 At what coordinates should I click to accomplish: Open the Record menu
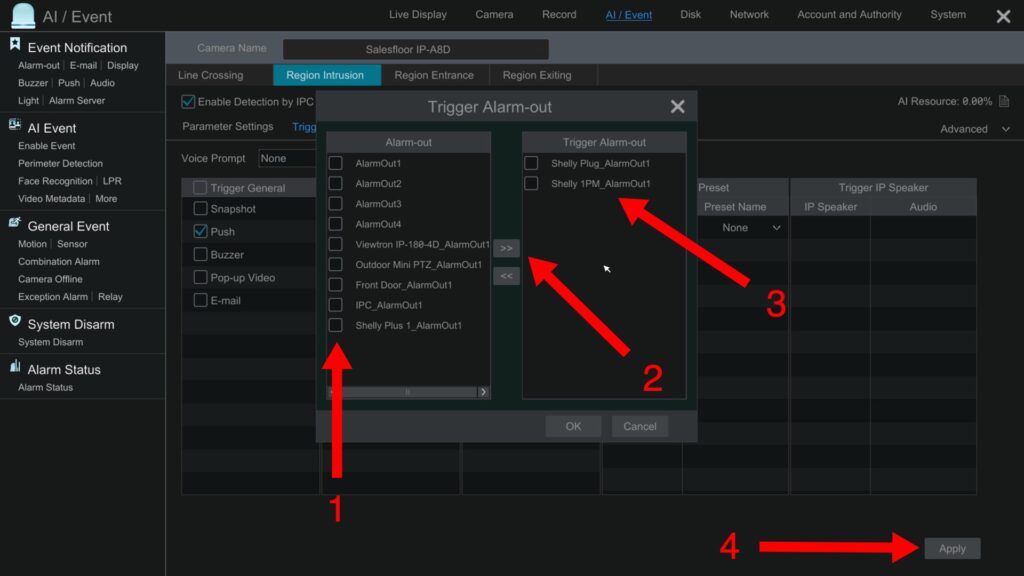559,14
